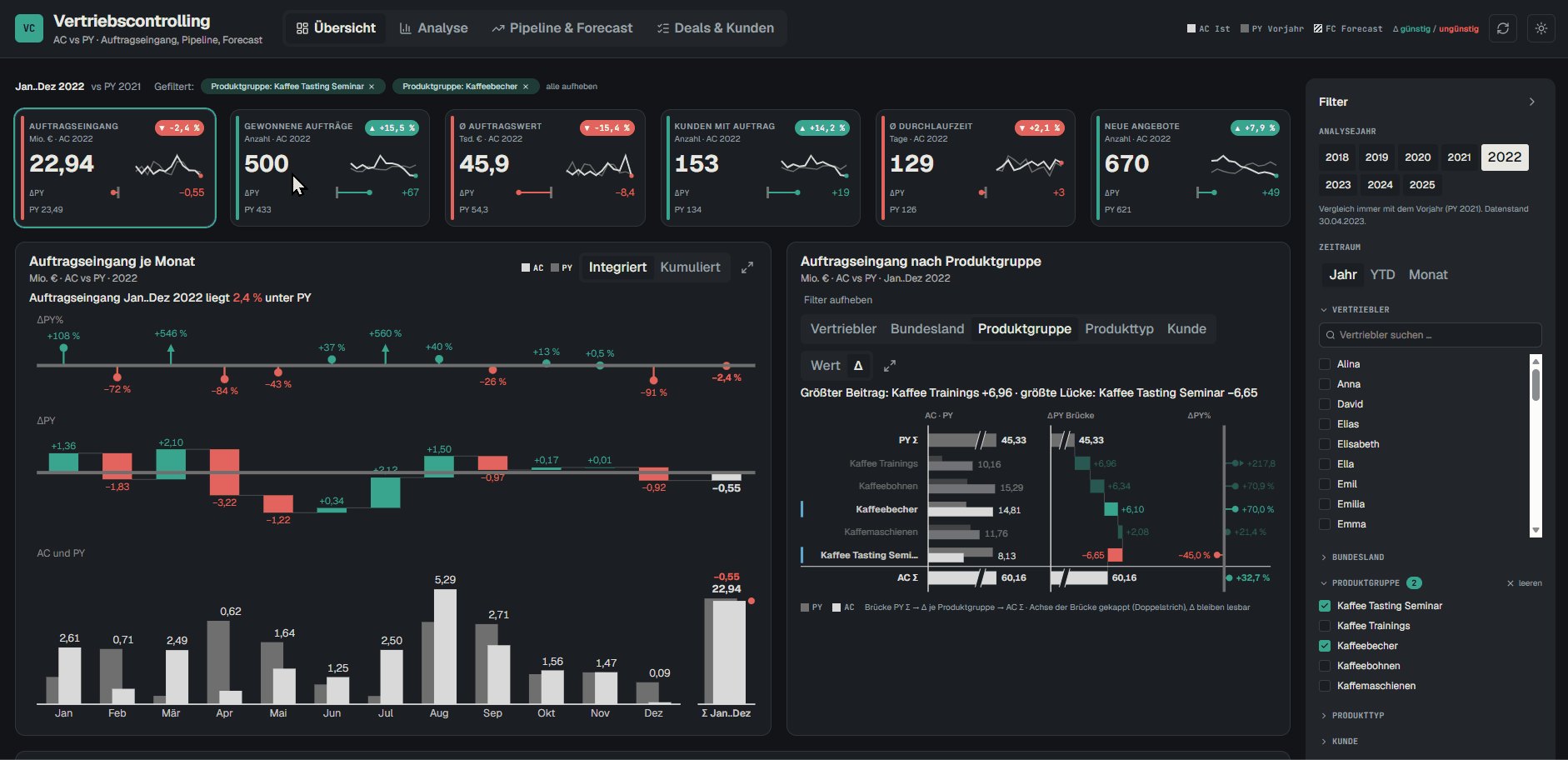Set Zeitraum to YTD
Image resolution: width=1568 pixels, height=760 pixels.
pyautogui.click(x=1382, y=275)
